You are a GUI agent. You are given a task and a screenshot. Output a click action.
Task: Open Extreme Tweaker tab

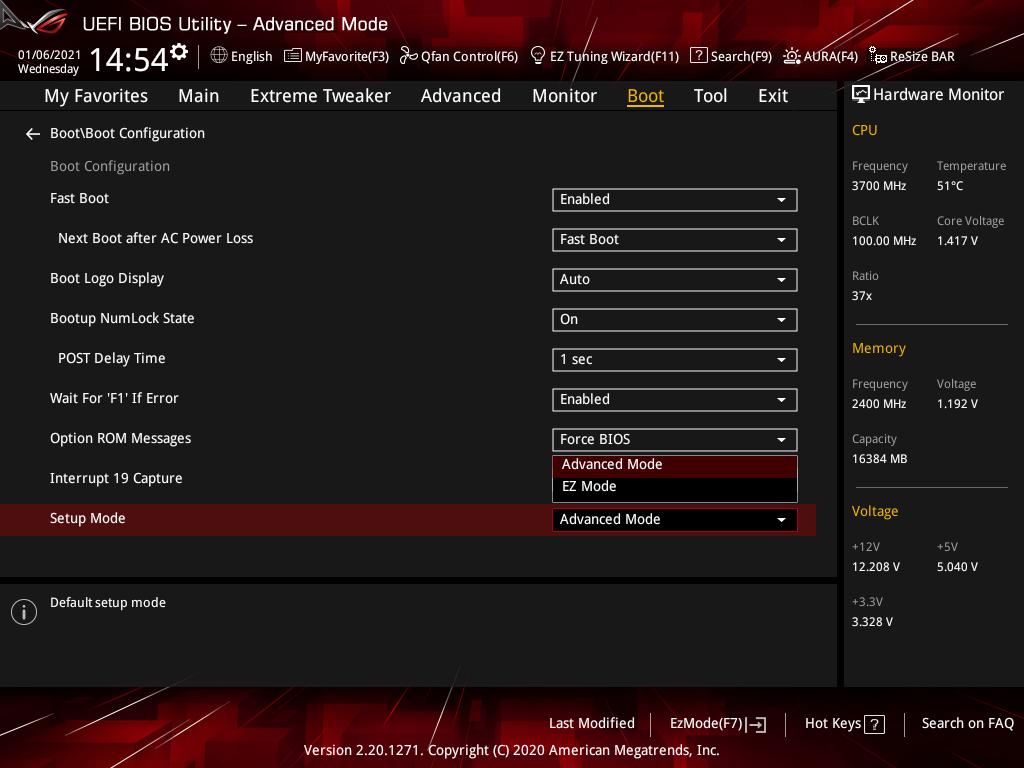320,96
